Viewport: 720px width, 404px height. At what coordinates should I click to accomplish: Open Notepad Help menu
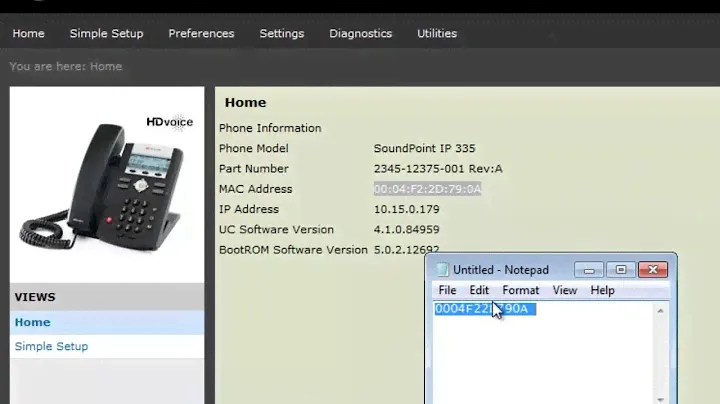tap(602, 290)
